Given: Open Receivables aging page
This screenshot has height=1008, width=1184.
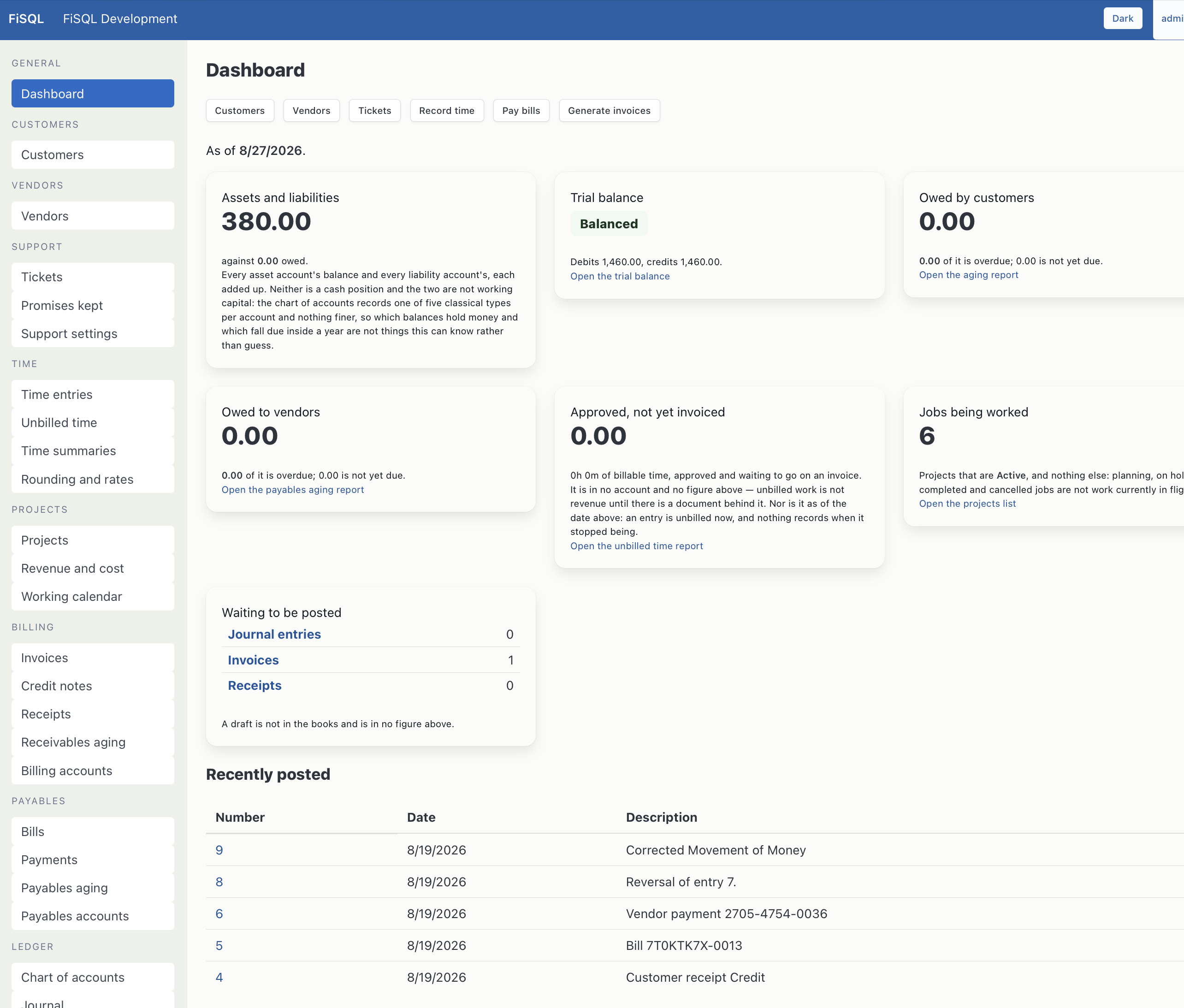Looking at the screenshot, I should [93, 742].
